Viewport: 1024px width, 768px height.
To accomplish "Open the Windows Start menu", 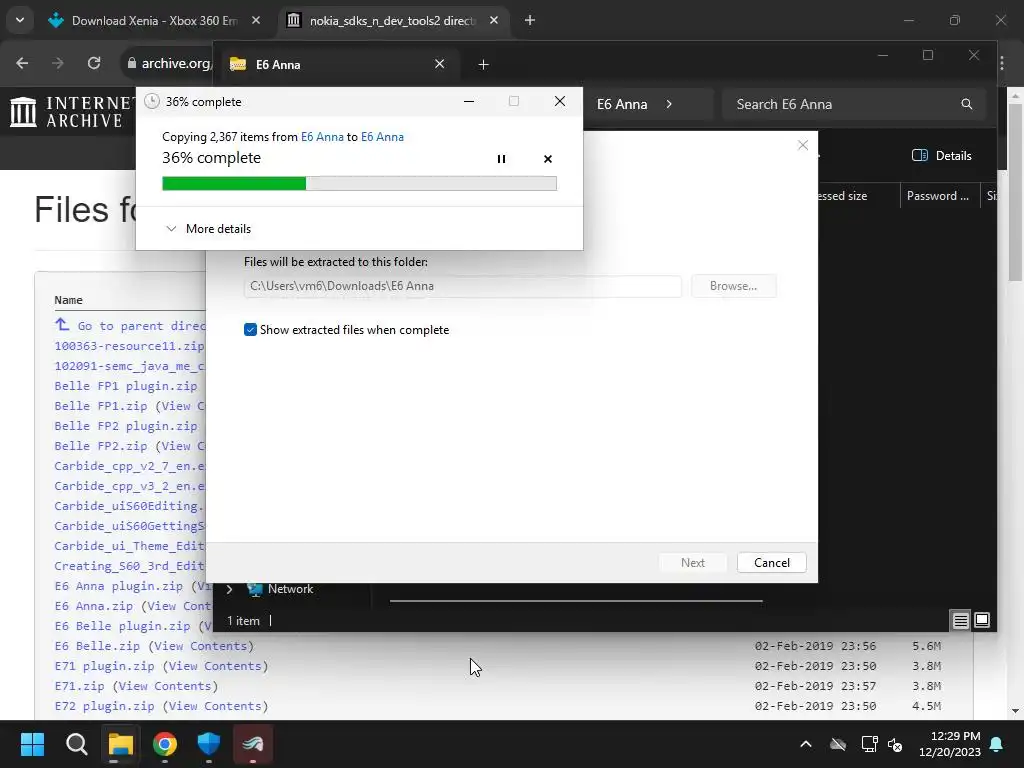I will [32, 744].
